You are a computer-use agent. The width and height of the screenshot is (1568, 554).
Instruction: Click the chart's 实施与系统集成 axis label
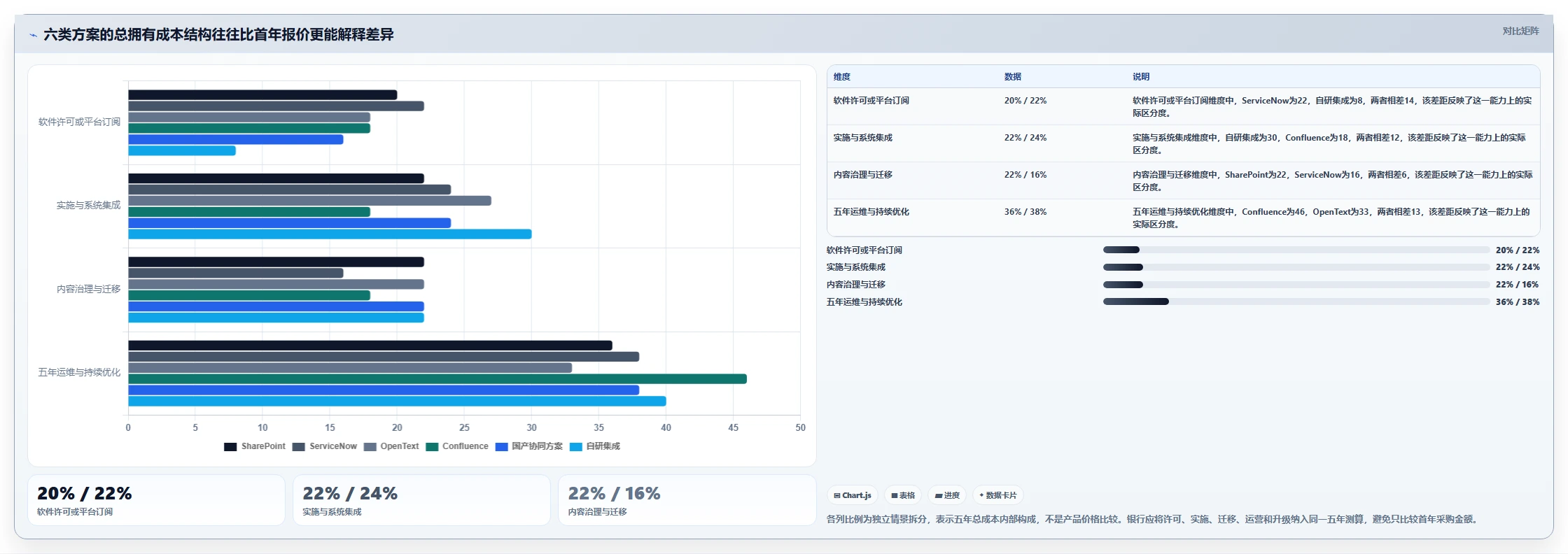tap(88, 205)
